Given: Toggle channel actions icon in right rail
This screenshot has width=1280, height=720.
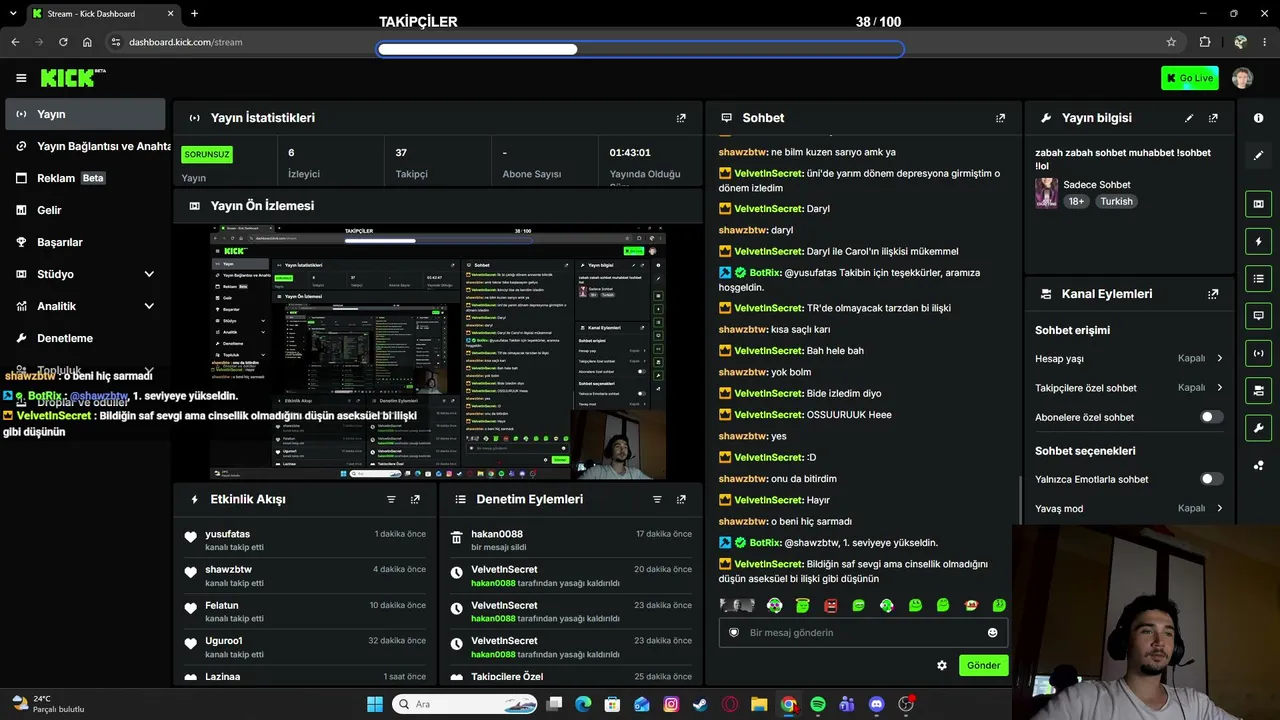Looking at the screenshot, I should coord(1258,390).
